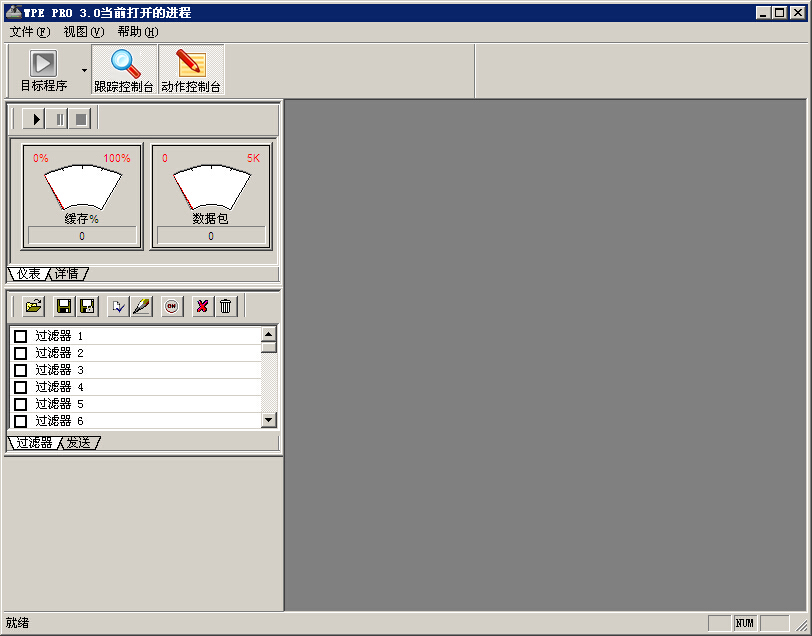Screen dimensions: 812x636
Task: Click the filter list scrollbar thumb
Action: (268, 347)
